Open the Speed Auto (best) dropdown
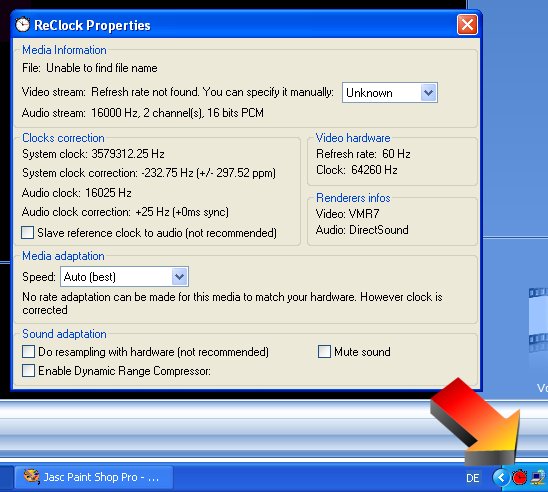Viewport: 548px width, 492px height. point(124,277)
